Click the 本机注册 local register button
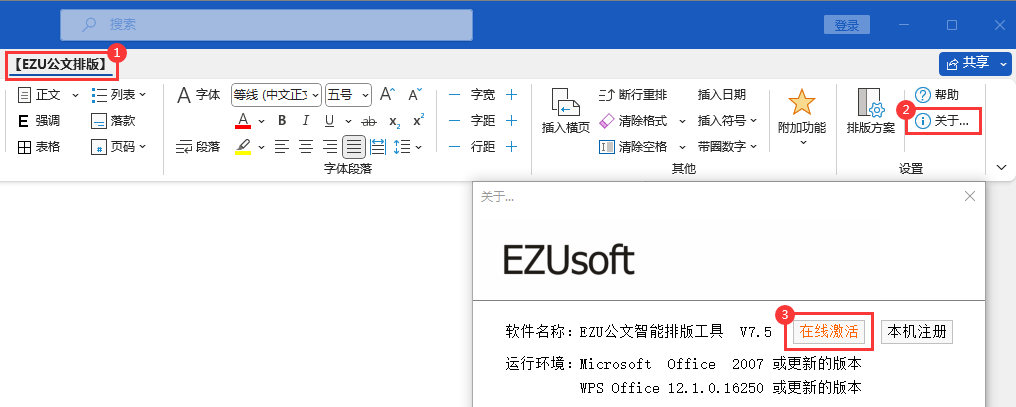1016x407 pixels. click(x=916, y=332)
